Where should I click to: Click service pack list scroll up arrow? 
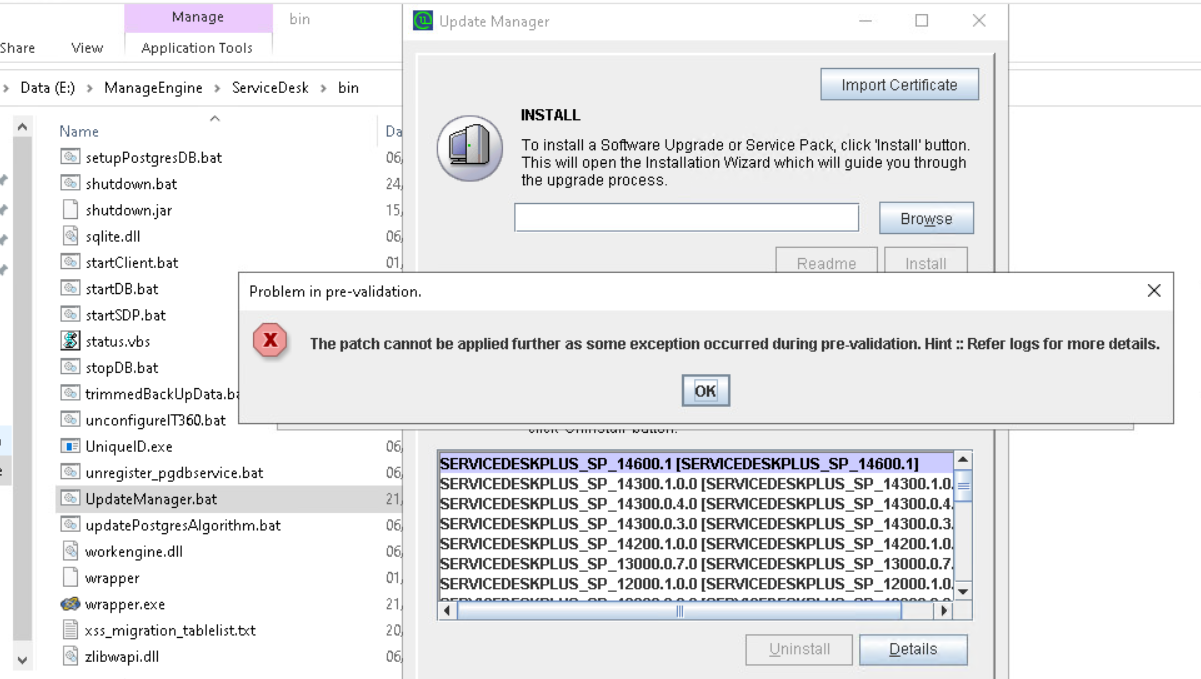(963, 460)
